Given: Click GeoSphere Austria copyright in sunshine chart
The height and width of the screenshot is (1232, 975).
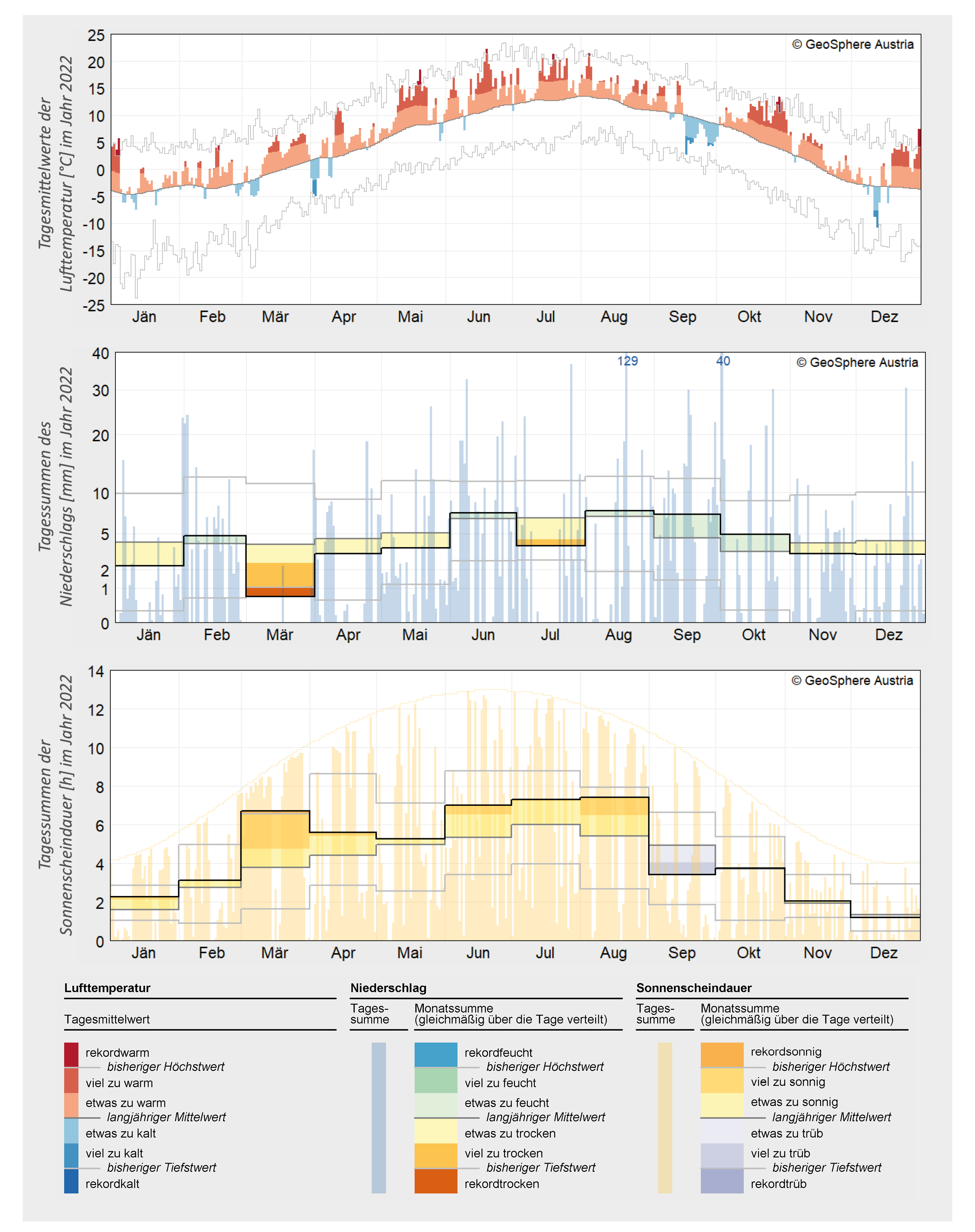Looking at the screenshot, I should click(852, 680).
